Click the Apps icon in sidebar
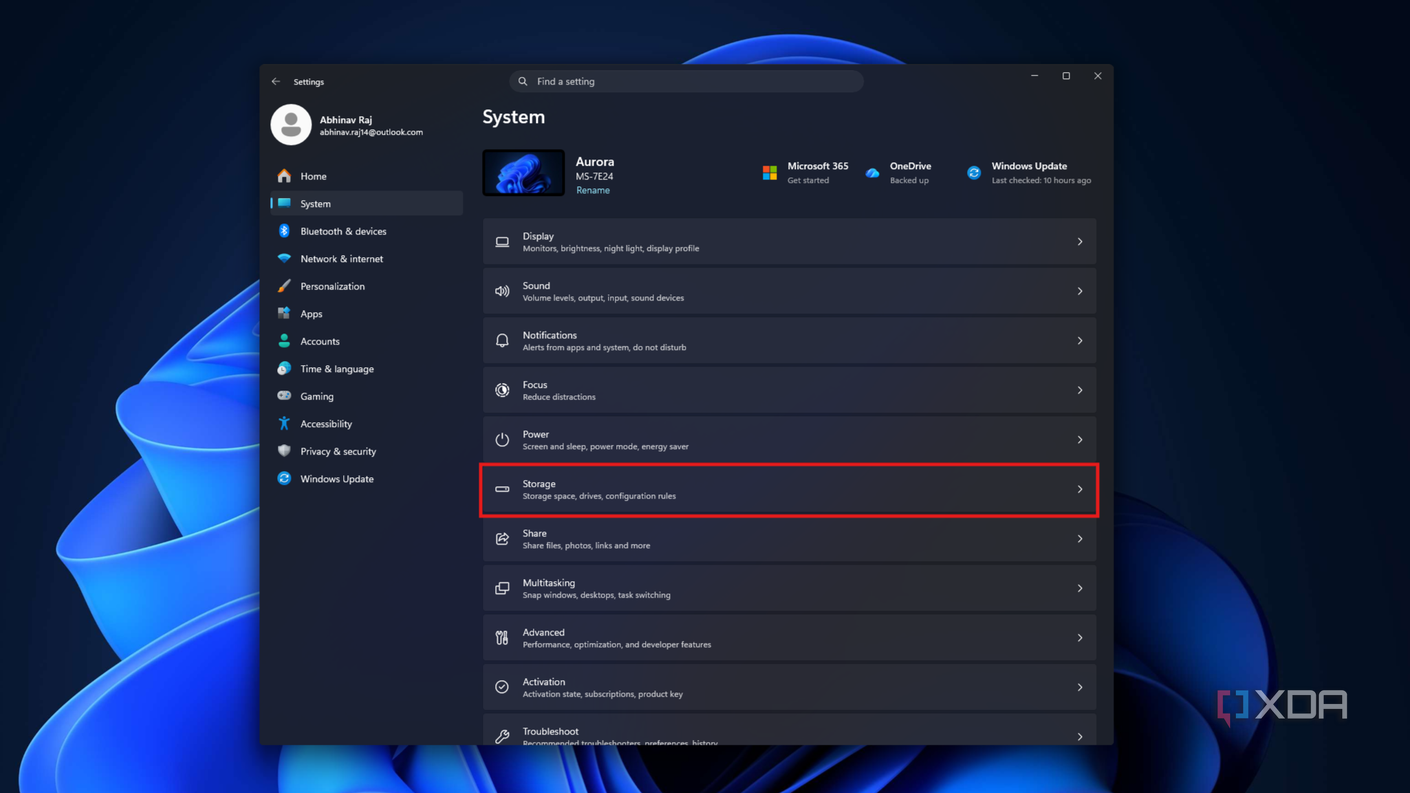The height and width of the screenshot is (793, 1410). point(284,313)
